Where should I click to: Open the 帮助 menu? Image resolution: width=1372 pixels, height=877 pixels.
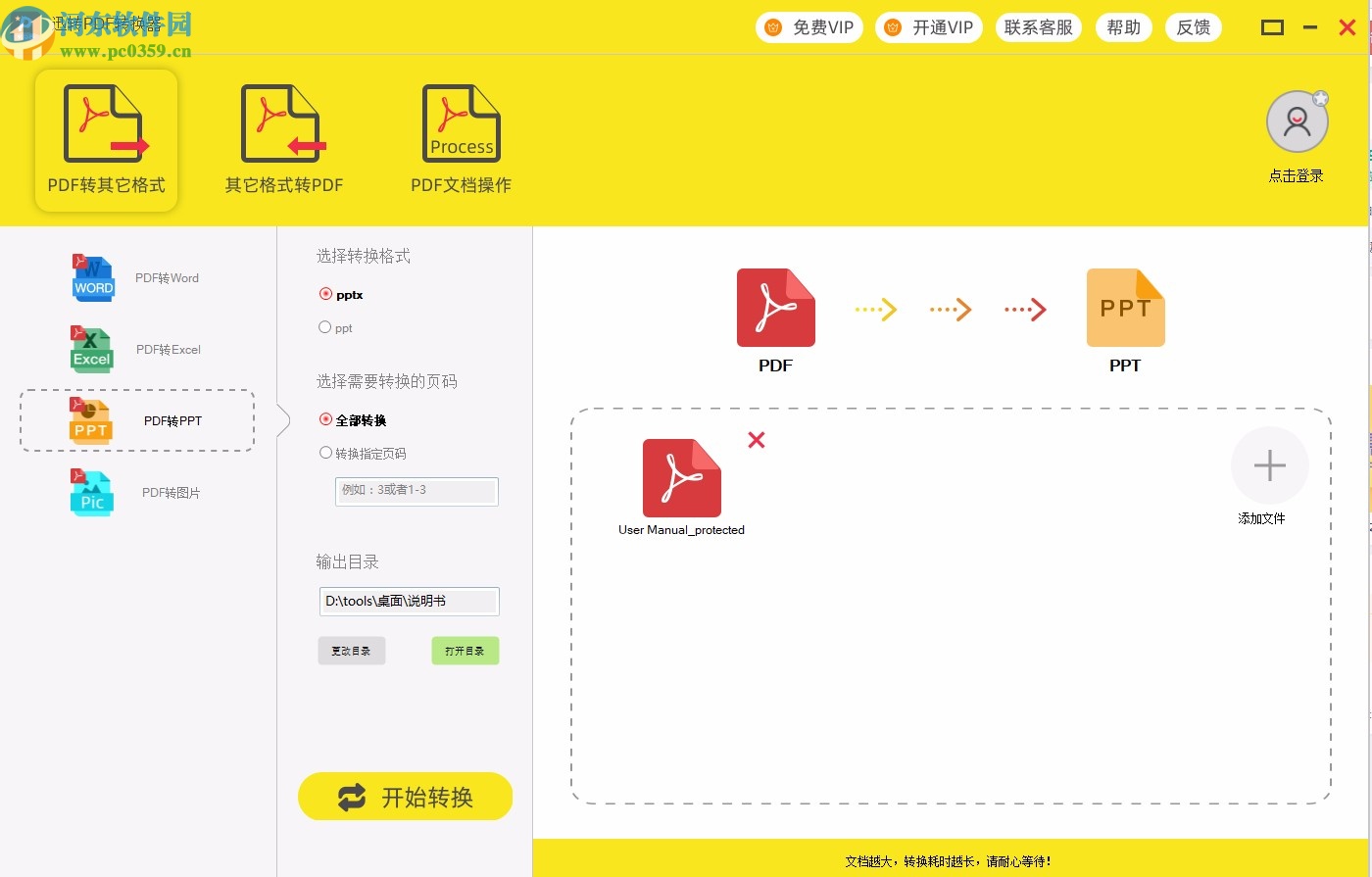pos(1124,27)
